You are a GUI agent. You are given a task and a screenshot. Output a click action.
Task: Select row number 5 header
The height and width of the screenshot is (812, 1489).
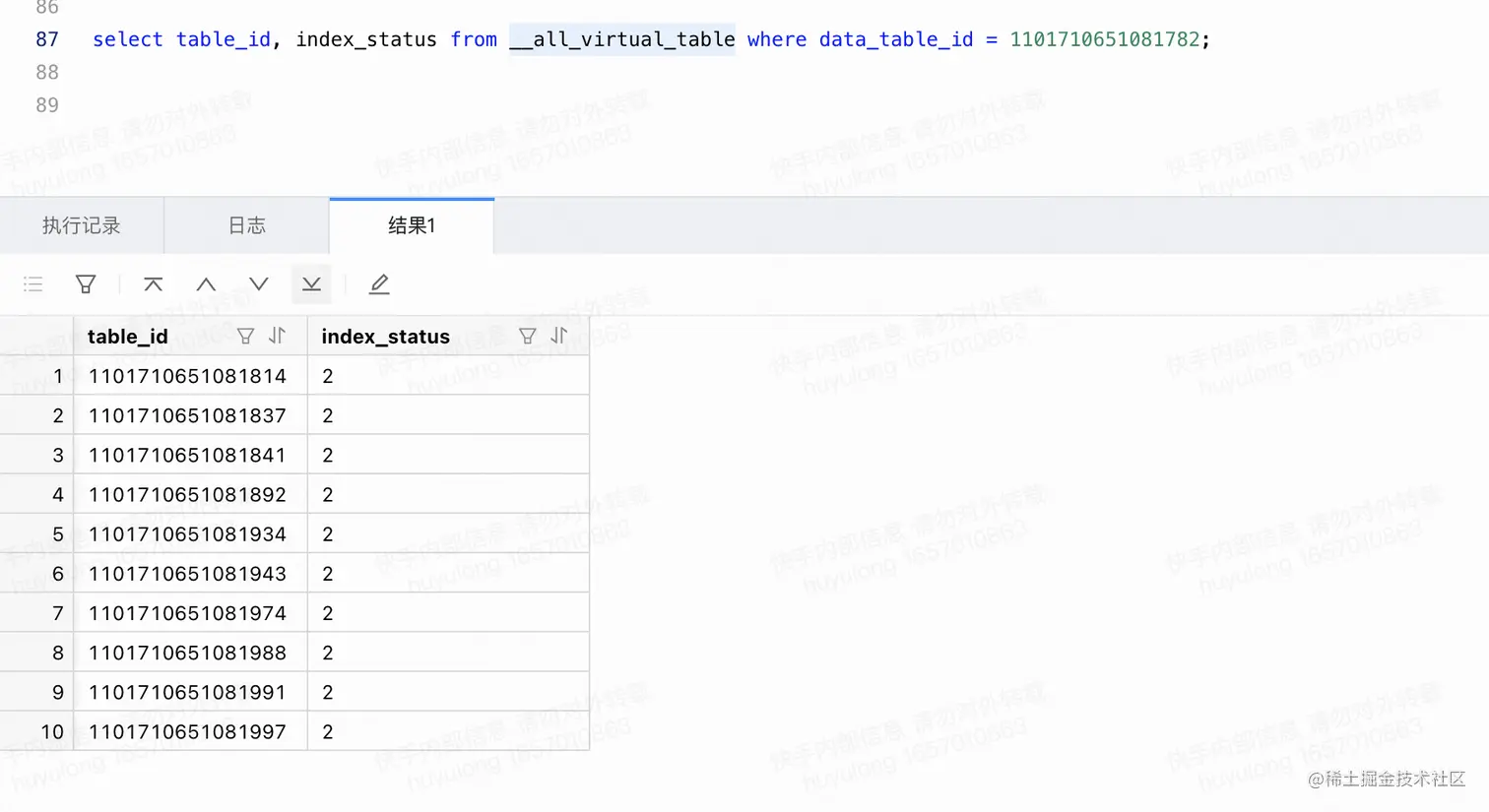[x=36, y=533]
